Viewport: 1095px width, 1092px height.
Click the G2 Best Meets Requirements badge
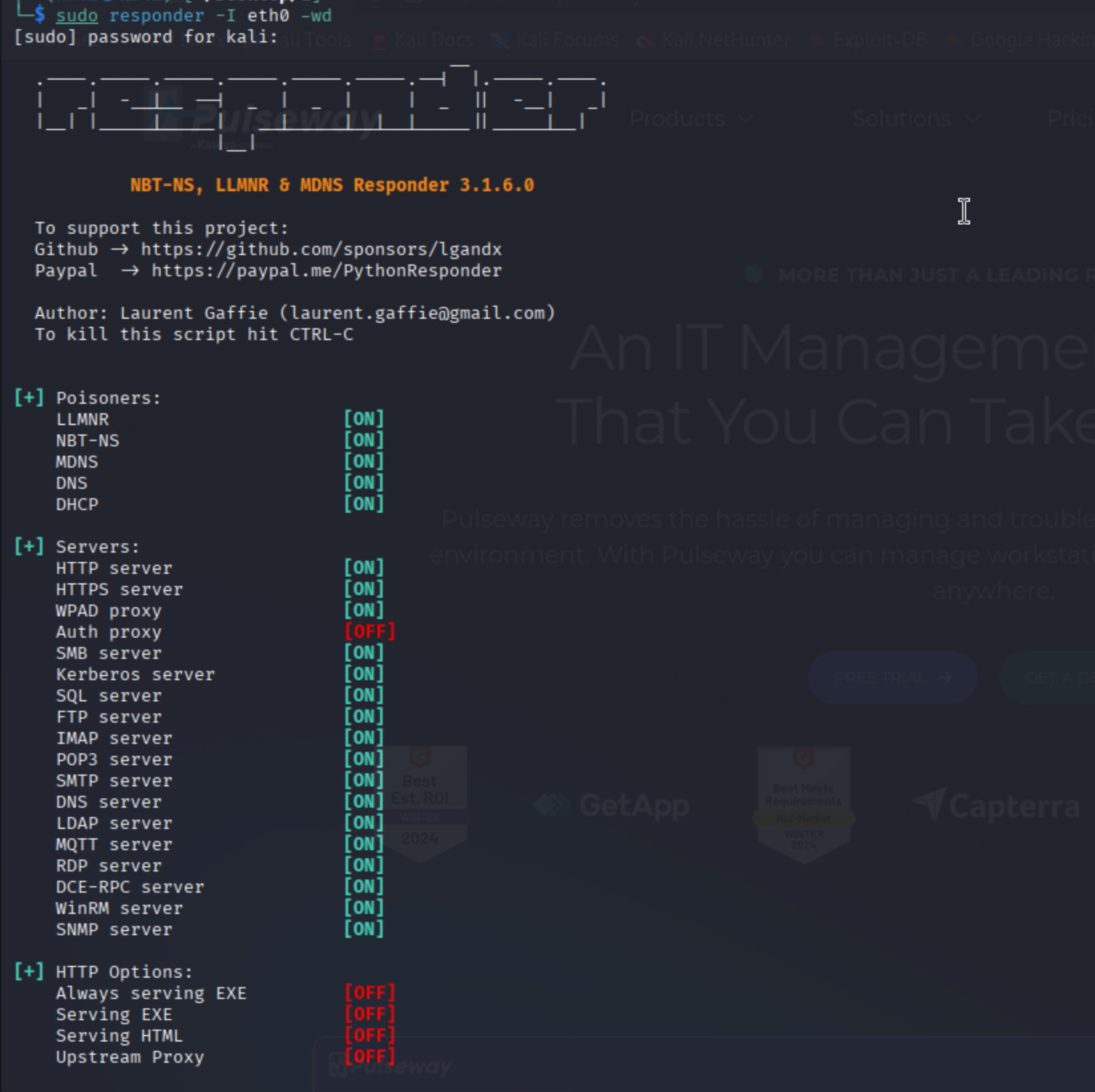(803, 804)
